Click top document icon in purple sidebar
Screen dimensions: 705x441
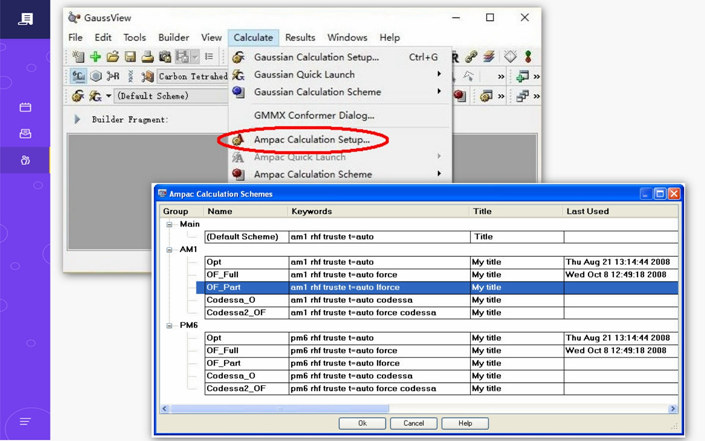click(x=25, y=19)
